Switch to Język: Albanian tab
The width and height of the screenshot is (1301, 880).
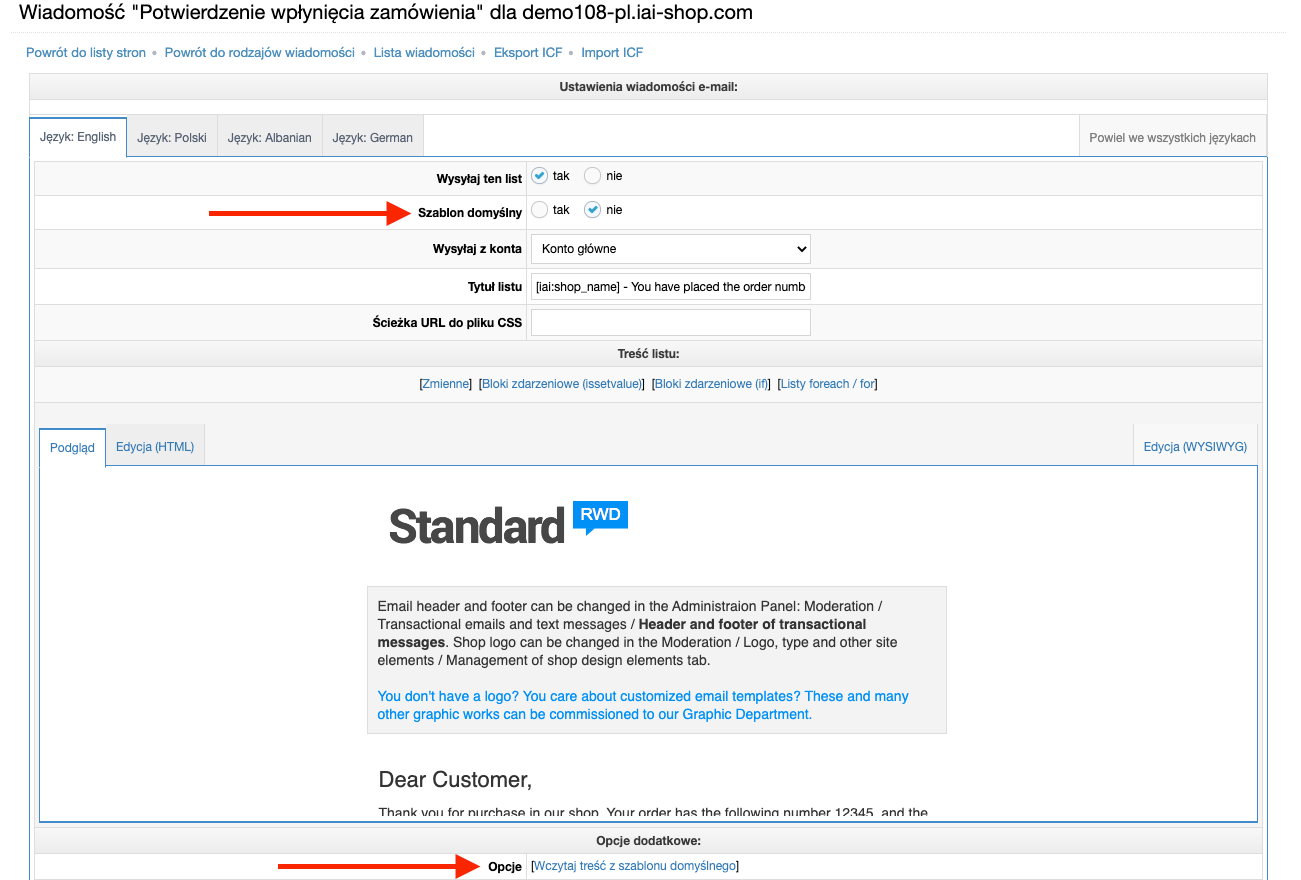pos(269,138)
